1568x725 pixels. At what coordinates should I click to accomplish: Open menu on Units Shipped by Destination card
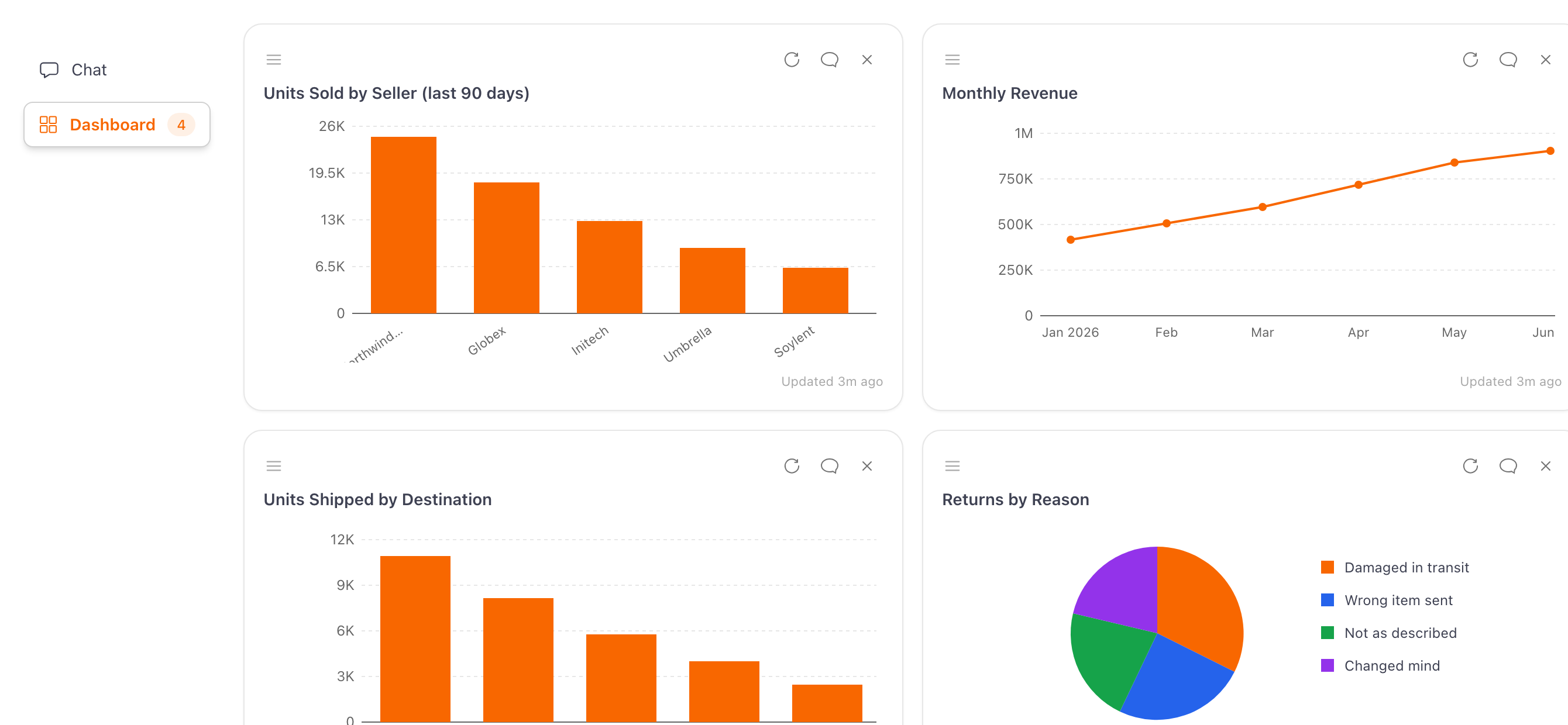[274, 466]
